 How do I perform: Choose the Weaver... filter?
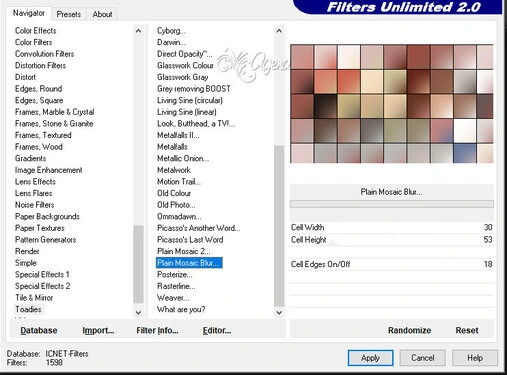pos(173,298)
